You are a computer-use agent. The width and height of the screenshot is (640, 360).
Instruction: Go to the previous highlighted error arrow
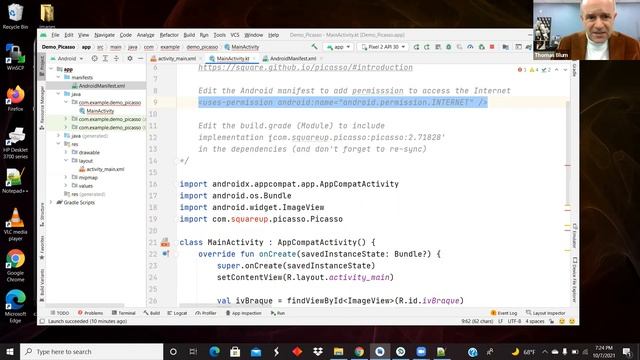pyautogui.click(x=556, y=70)
